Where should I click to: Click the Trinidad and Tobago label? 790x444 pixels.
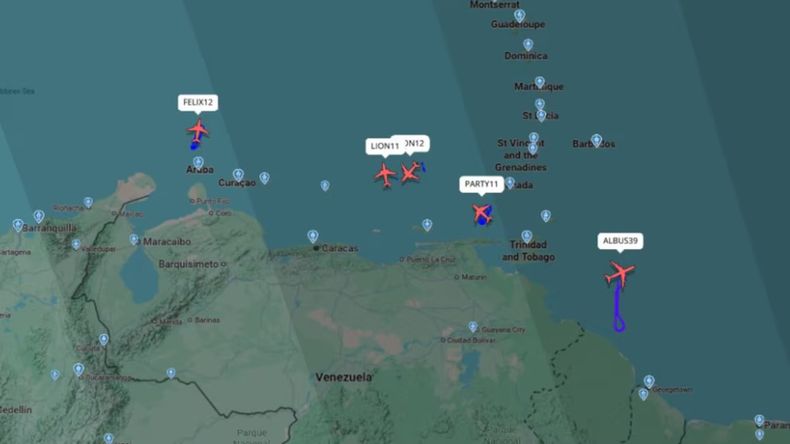(x=528, y=251)
